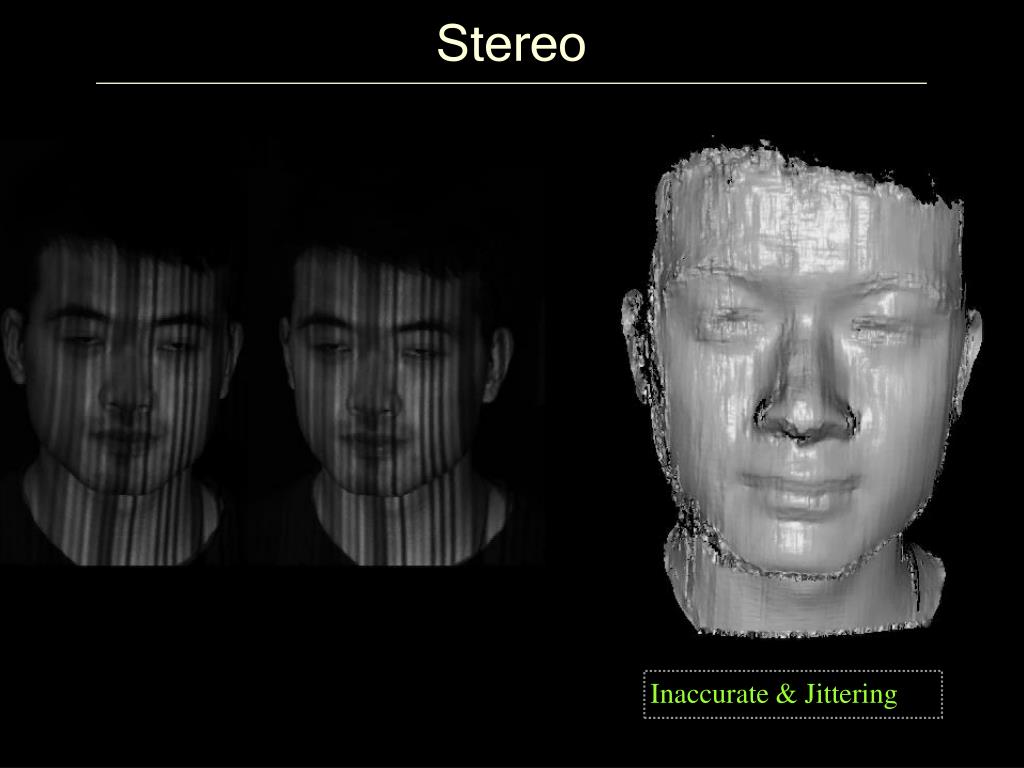
Task: Click the second striped-face stereo image
Action: [396, 405]
